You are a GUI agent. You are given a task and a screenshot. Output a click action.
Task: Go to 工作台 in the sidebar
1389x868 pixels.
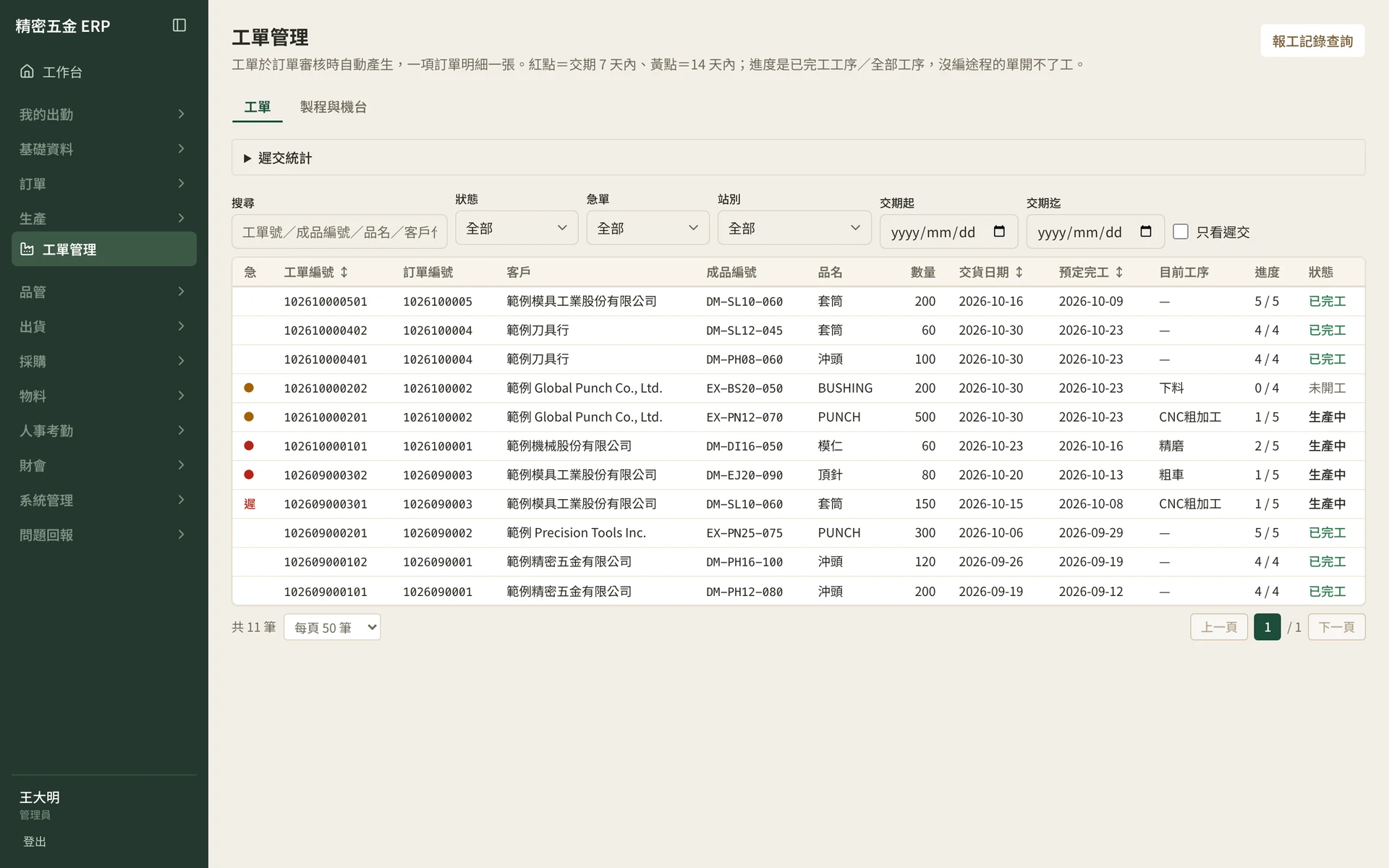(x=103, y=72)
